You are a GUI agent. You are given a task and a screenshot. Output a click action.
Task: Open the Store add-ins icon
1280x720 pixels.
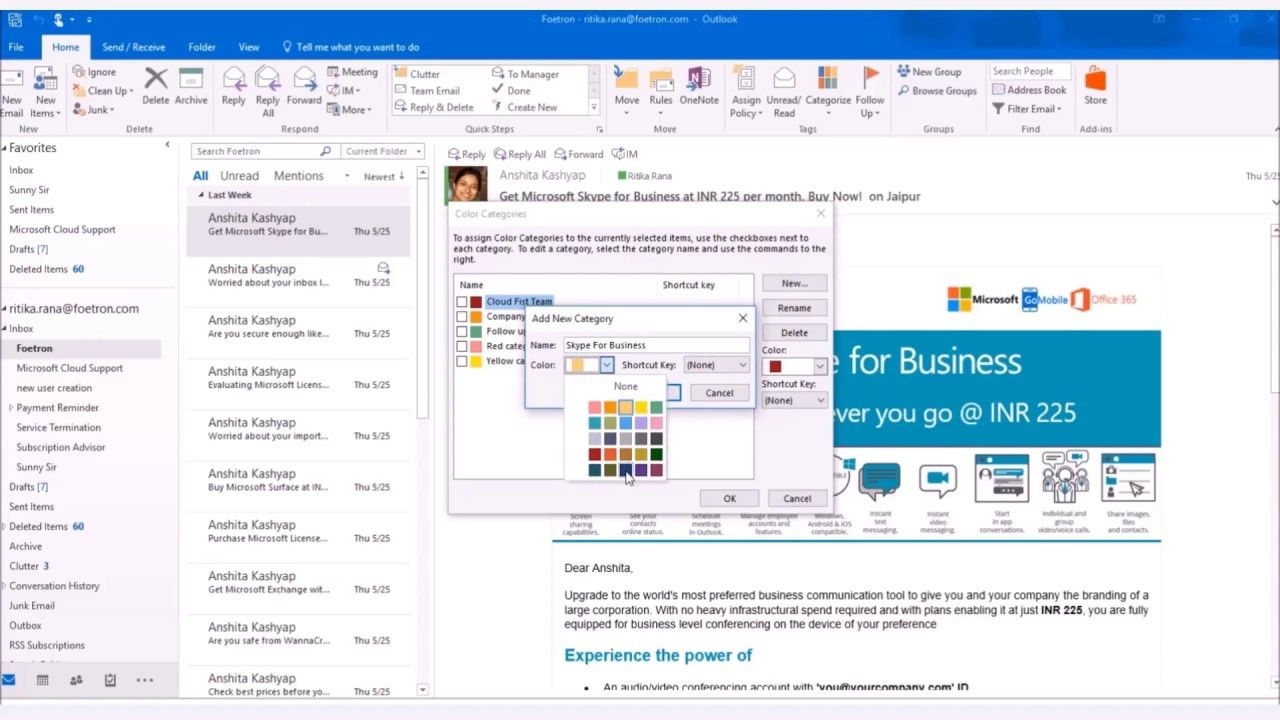(1096, 79)
